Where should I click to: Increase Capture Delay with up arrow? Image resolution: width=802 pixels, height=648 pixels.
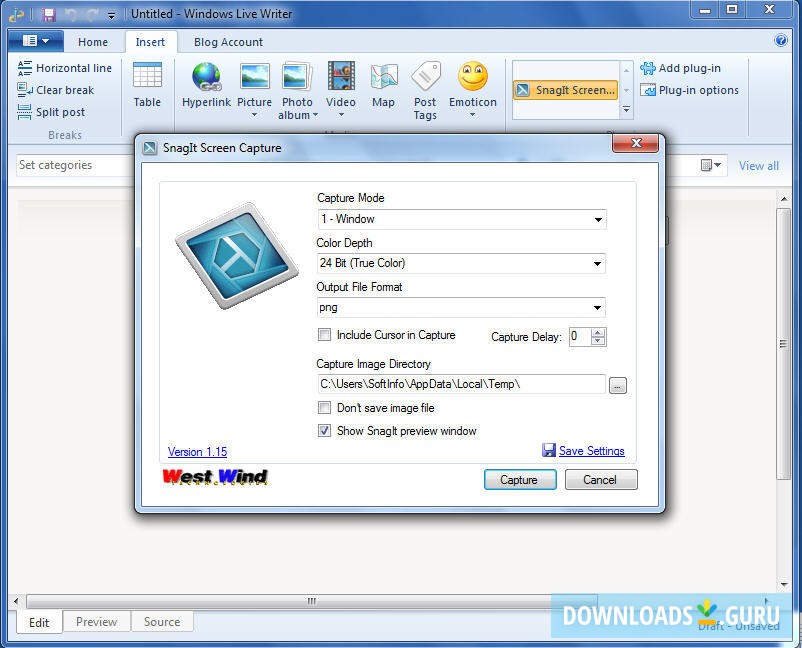[x=597, y=332]
